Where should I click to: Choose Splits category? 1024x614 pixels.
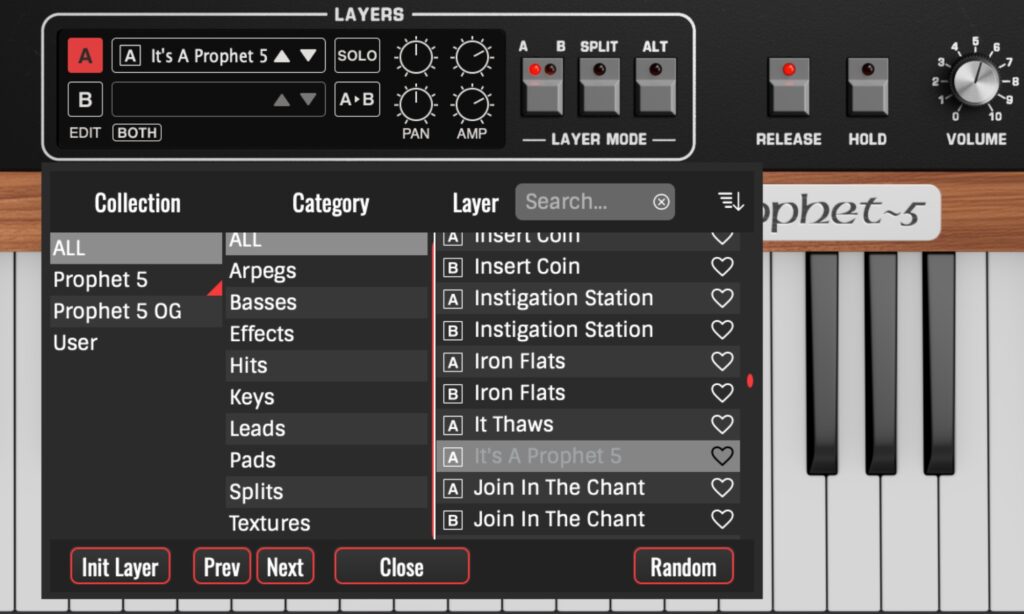click(327, 492)
